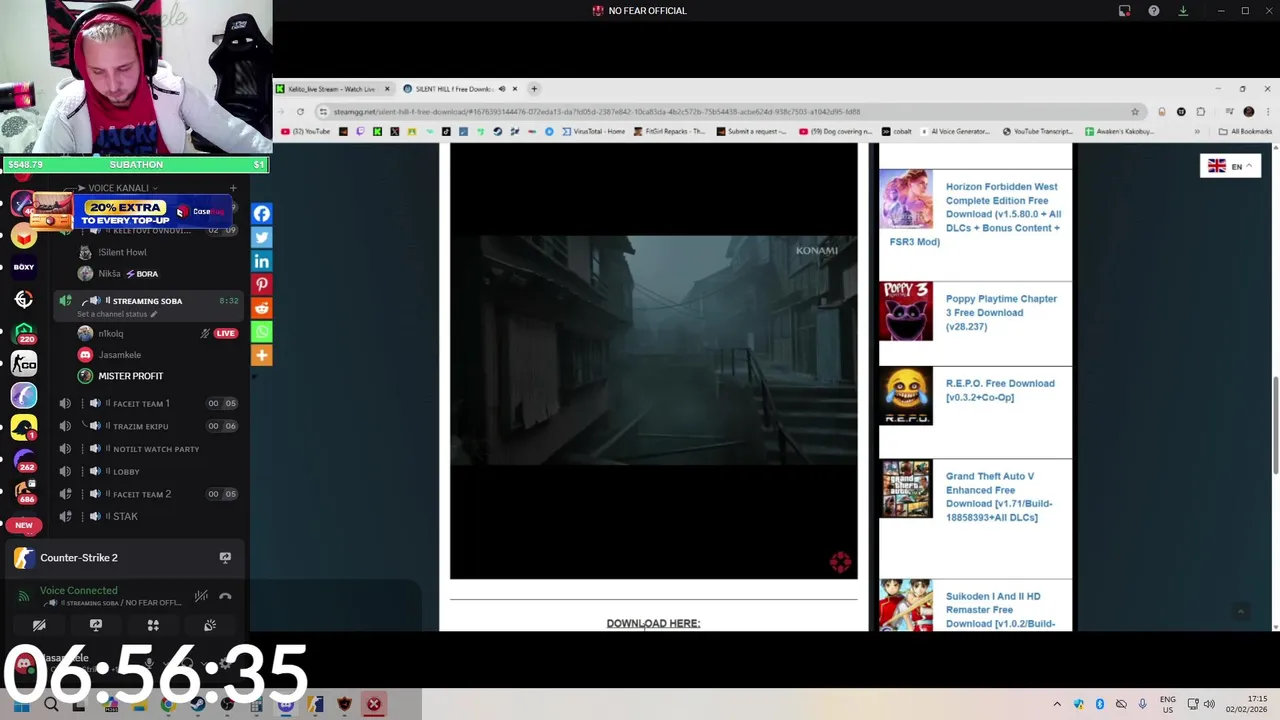Open the CS:GO Discord server icon
Viewport: 1280px width, 720px height.
pyautogui.click(x=24, y=364)
